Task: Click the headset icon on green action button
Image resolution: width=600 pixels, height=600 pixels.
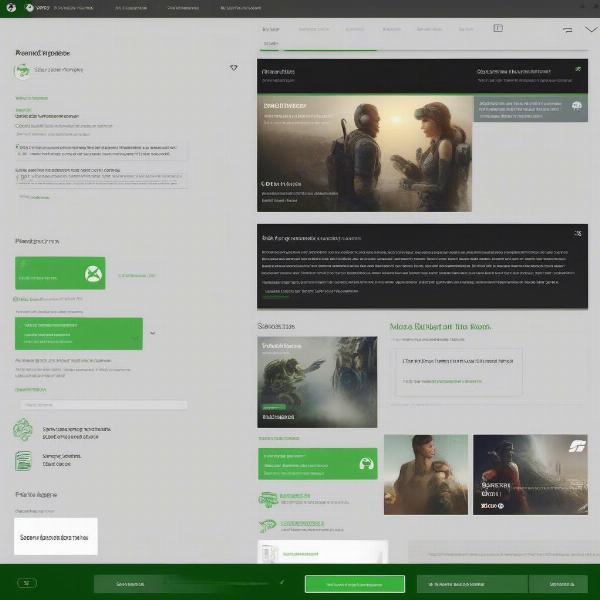Action: pos(367,463)
